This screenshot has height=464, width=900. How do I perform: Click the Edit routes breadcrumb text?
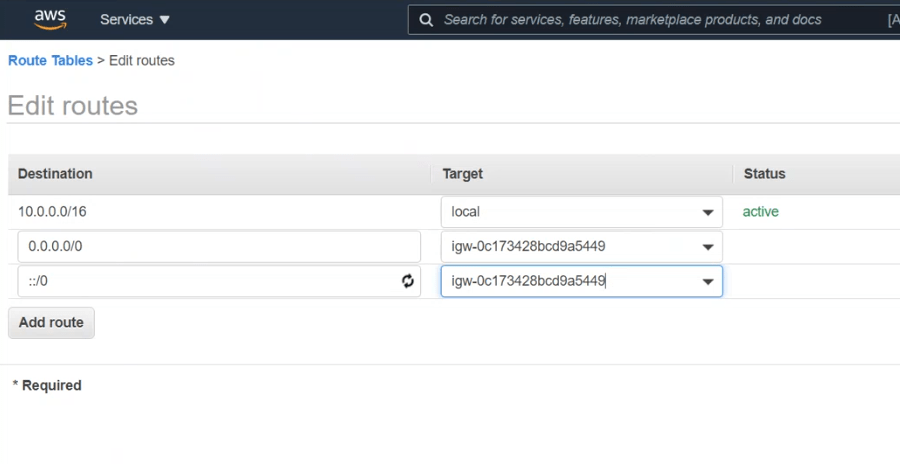[142, 61]
